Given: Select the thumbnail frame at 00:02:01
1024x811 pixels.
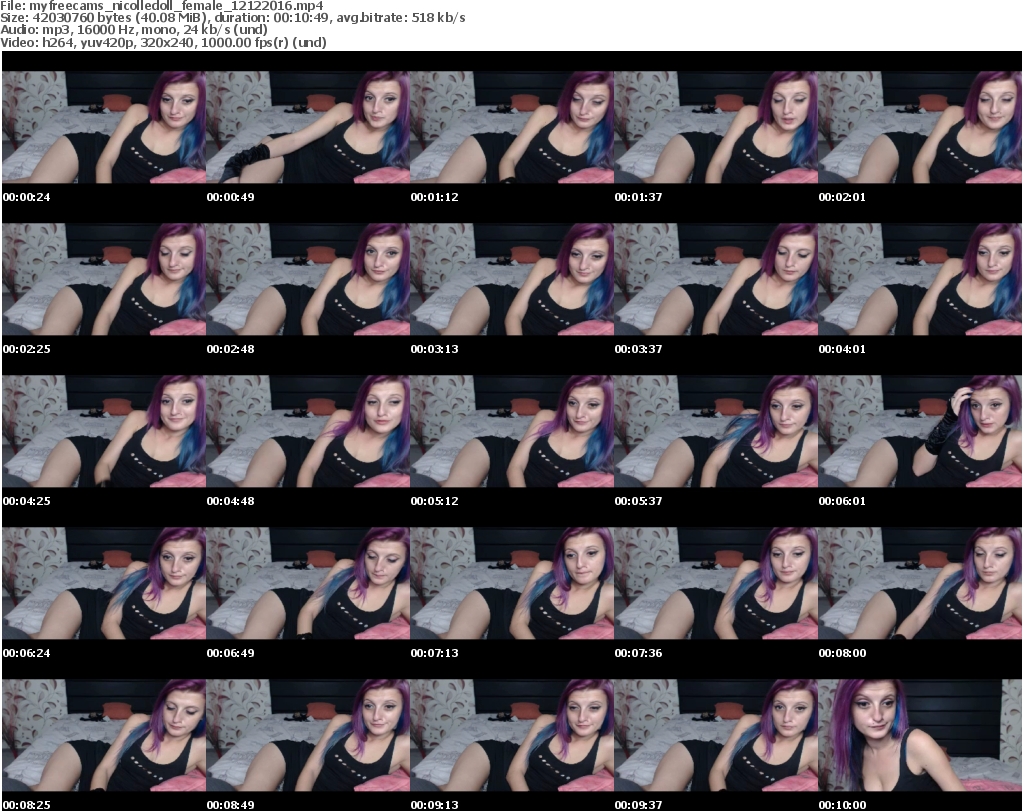Looking at the screenshot, I should (920, 127).
